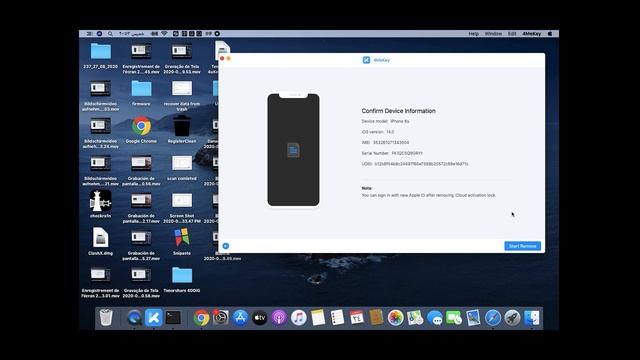Open Maps from the Dock

(415, 318)
